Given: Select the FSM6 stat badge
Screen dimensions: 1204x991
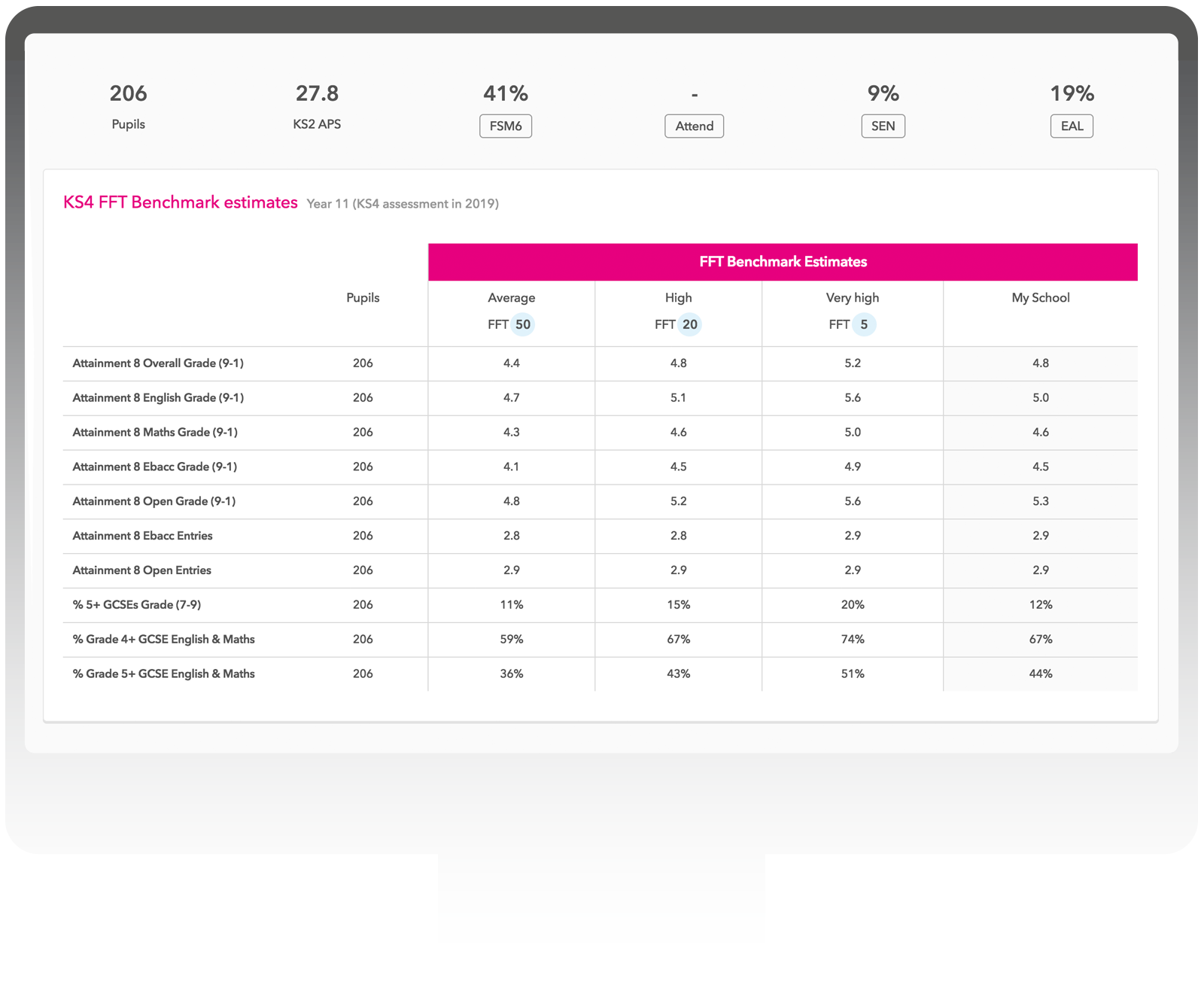Looking at the screenshot, I should pyautogui.click(x=506, y=126).
